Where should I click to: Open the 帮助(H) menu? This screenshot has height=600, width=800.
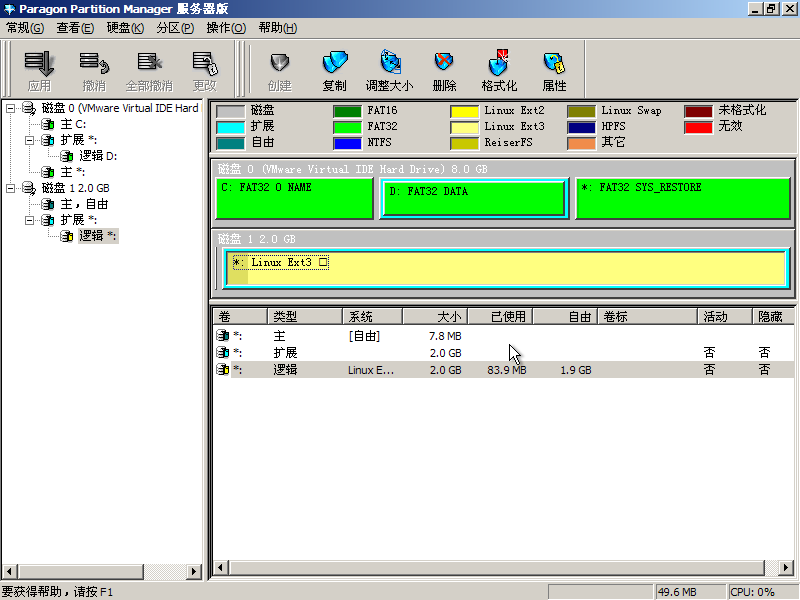pos(278,28)
